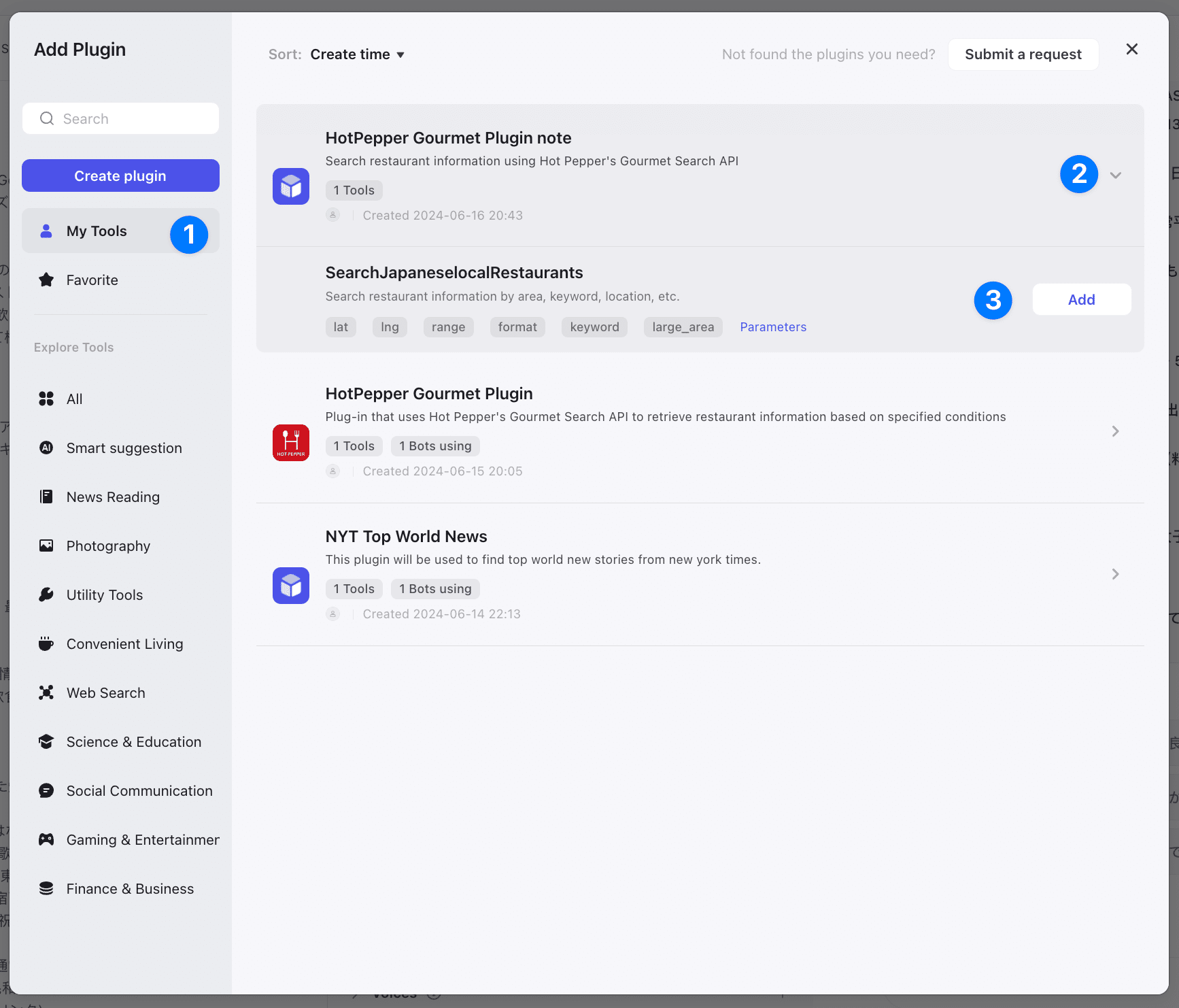Expand the NYT Top World News row
This screenshot has height=1008, width=1179.
[x=1115, y=574]
